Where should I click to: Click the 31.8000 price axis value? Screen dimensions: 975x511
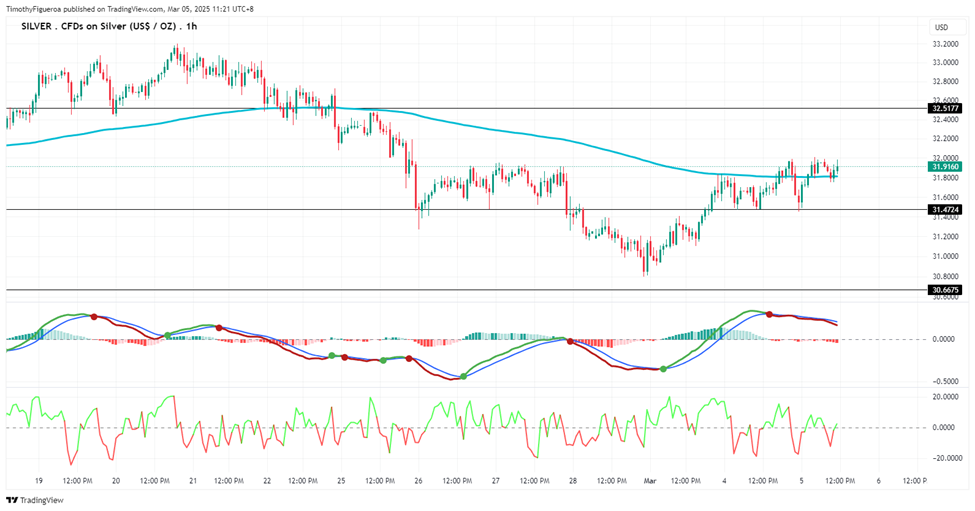point(945,178)
